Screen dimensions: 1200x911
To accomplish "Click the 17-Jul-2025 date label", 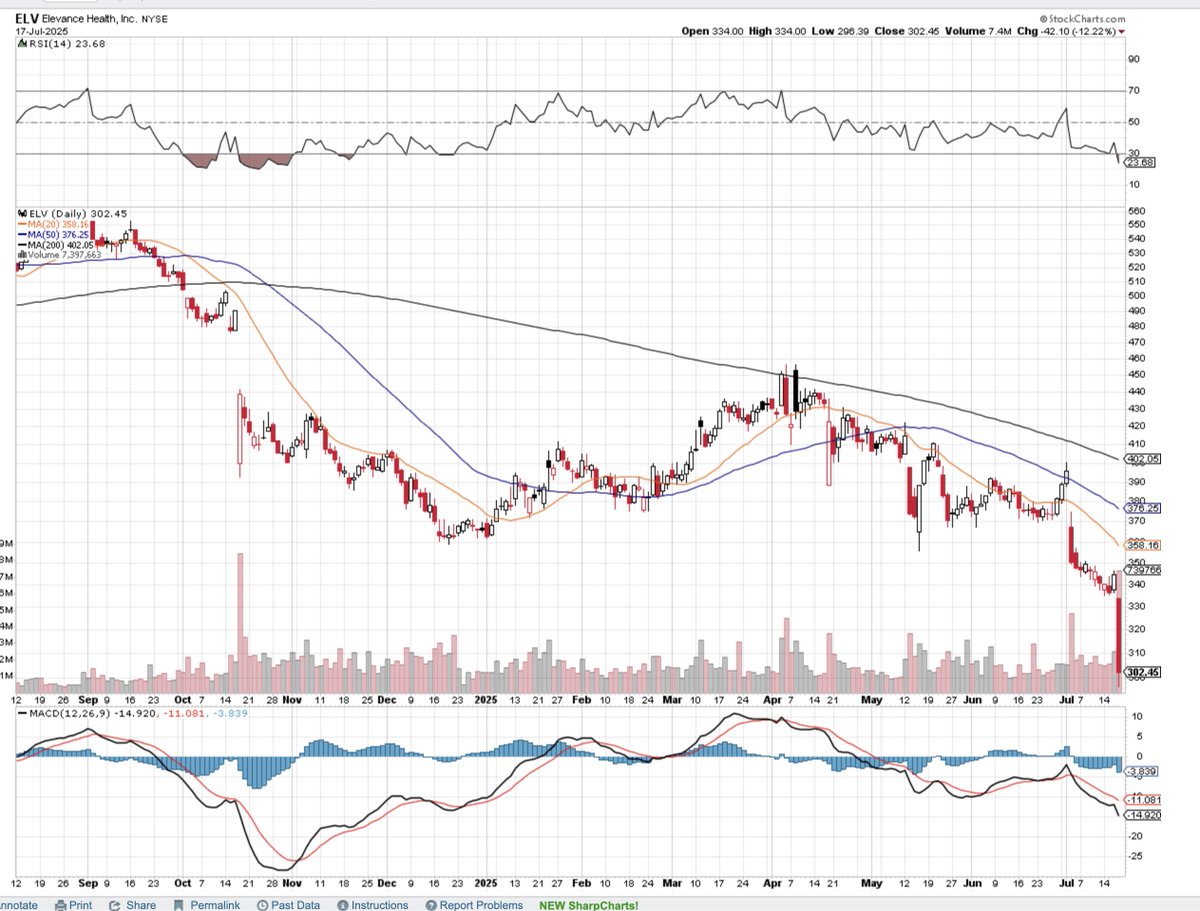I will [x=41, y=32].
